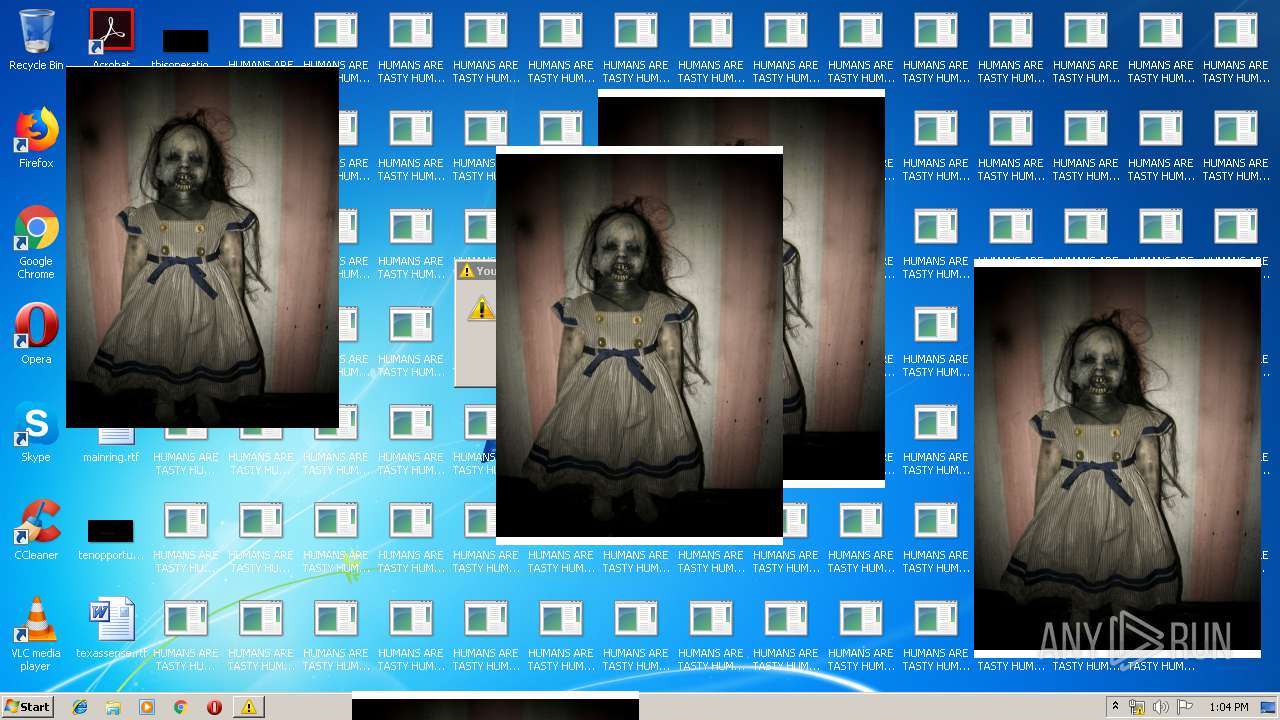Image resolution: width=1280 pixels, height=720 pixels.
Task: Click the doll picture overlapping the warning dialog
Action: click(x=639, y=346)
